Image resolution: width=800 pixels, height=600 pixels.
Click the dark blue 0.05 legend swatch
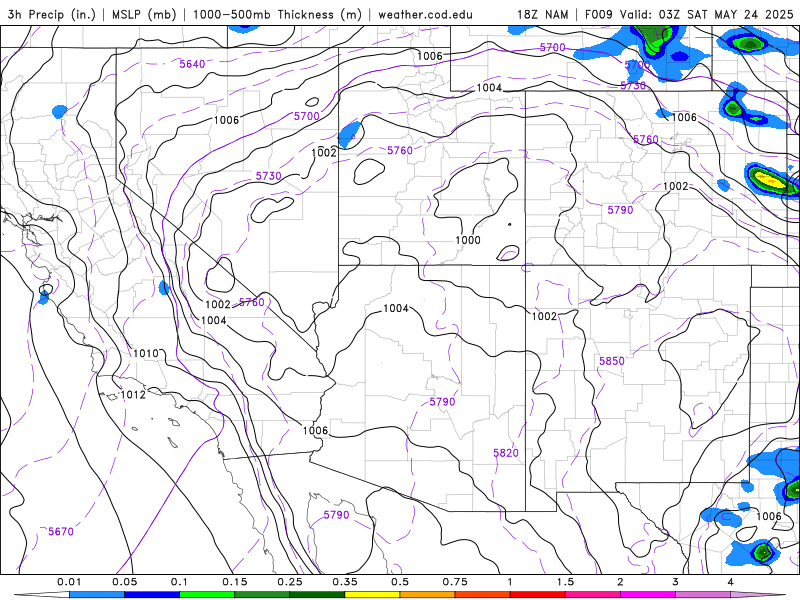pyautogui.click(x=152, y=595)
